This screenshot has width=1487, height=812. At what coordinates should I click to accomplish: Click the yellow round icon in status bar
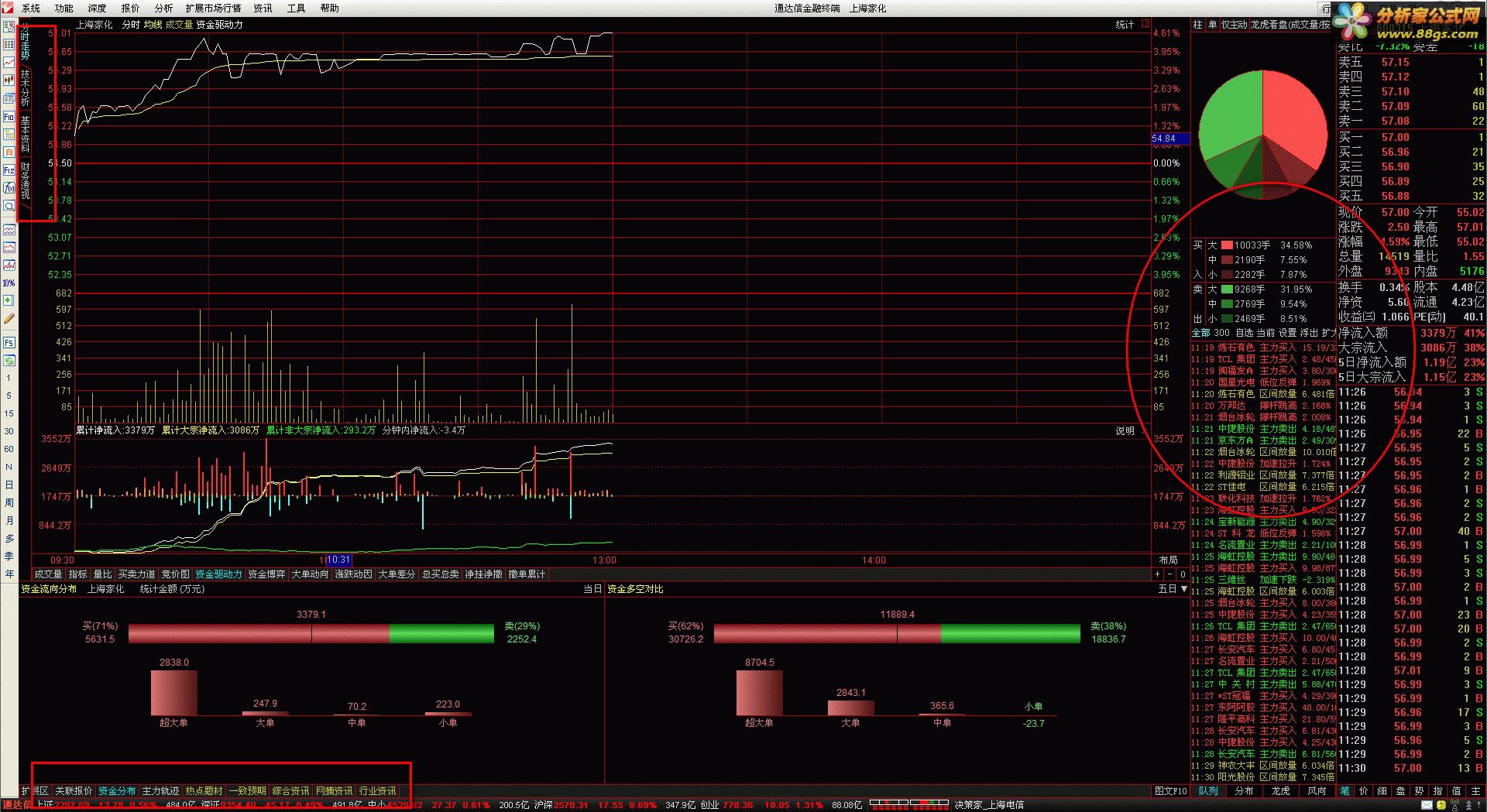pos(1441,806)
